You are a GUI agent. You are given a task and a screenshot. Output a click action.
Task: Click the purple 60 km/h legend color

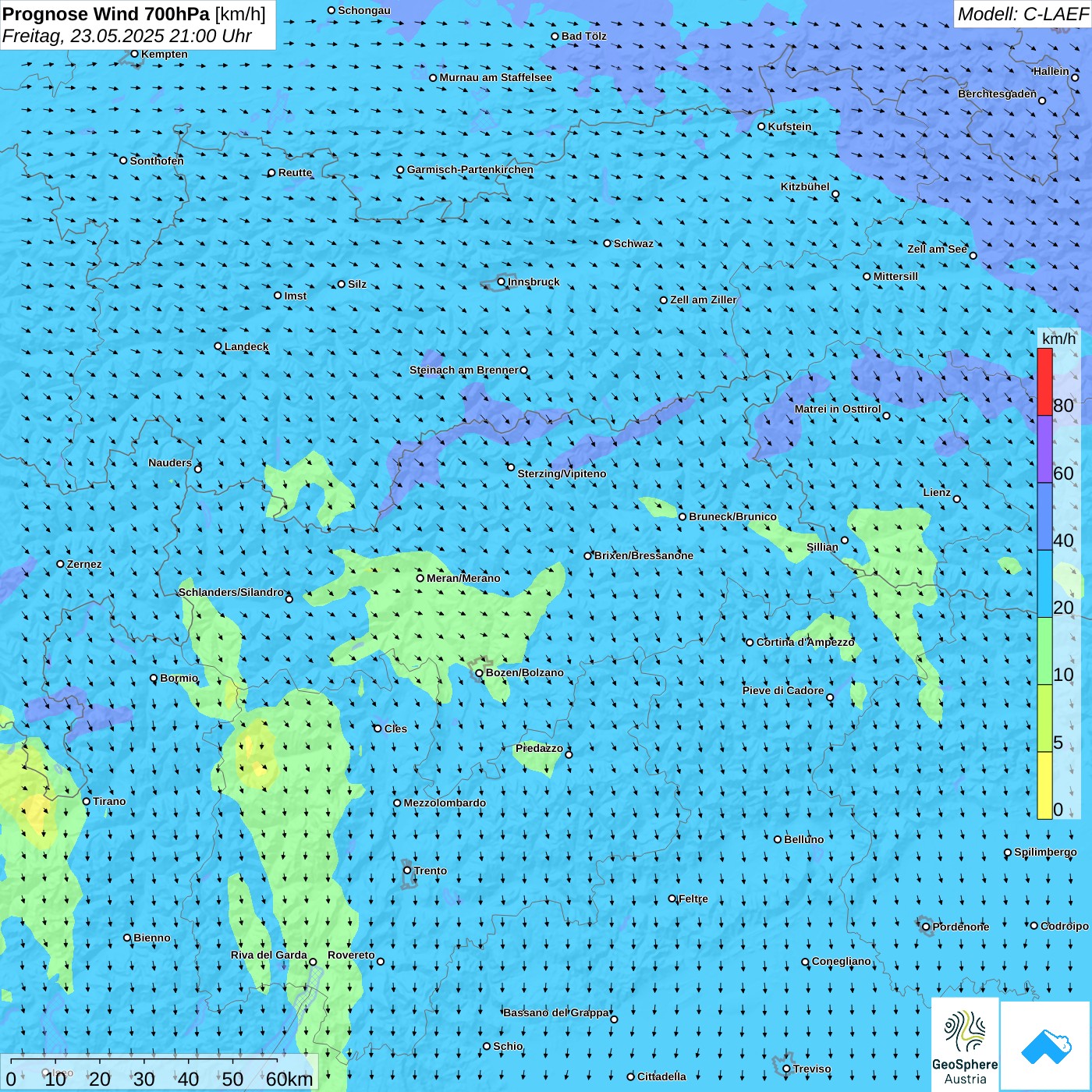click(x=1044, y=449)
